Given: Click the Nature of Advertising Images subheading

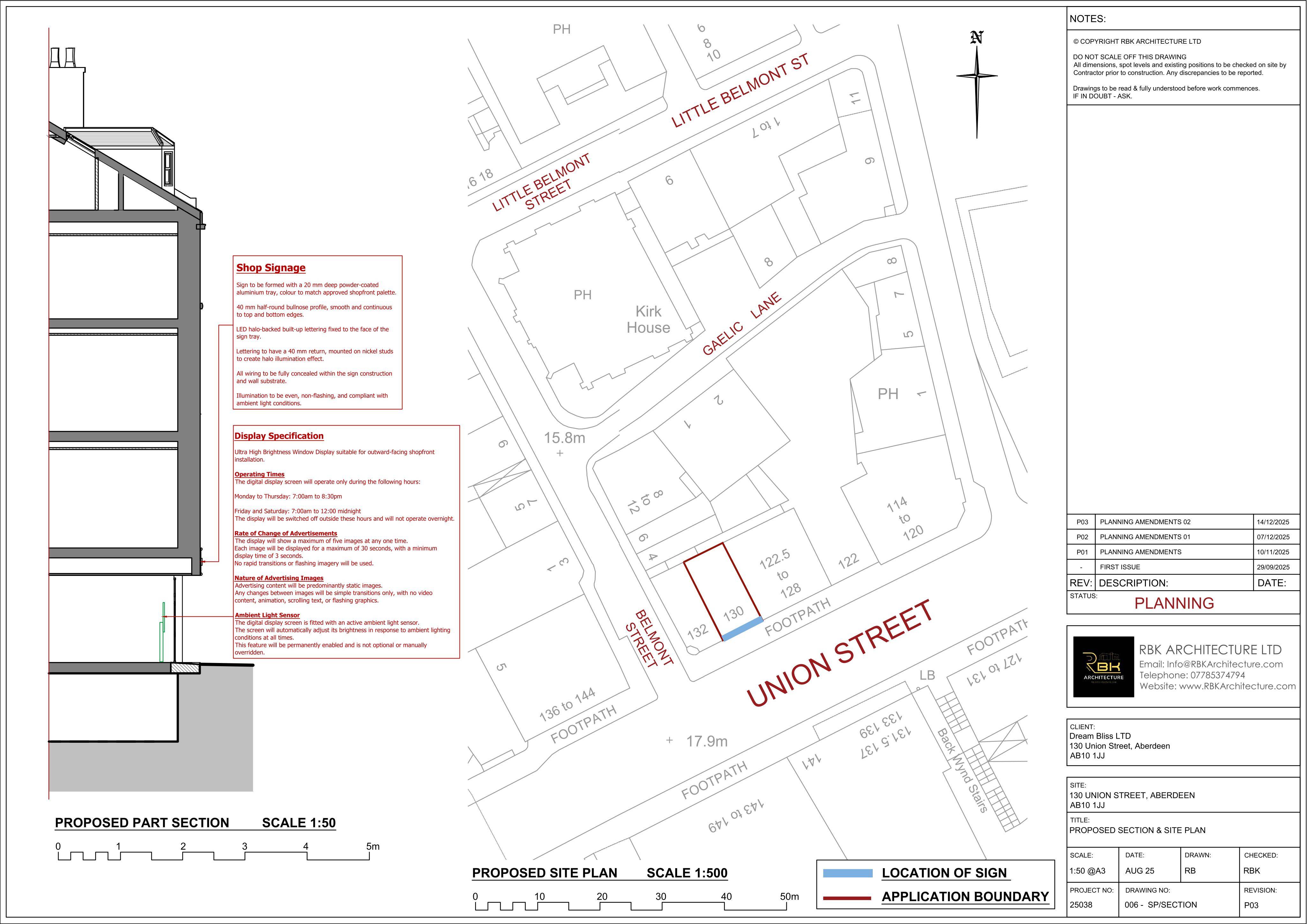Looking at the screenshot, I should tap(279, 578).
